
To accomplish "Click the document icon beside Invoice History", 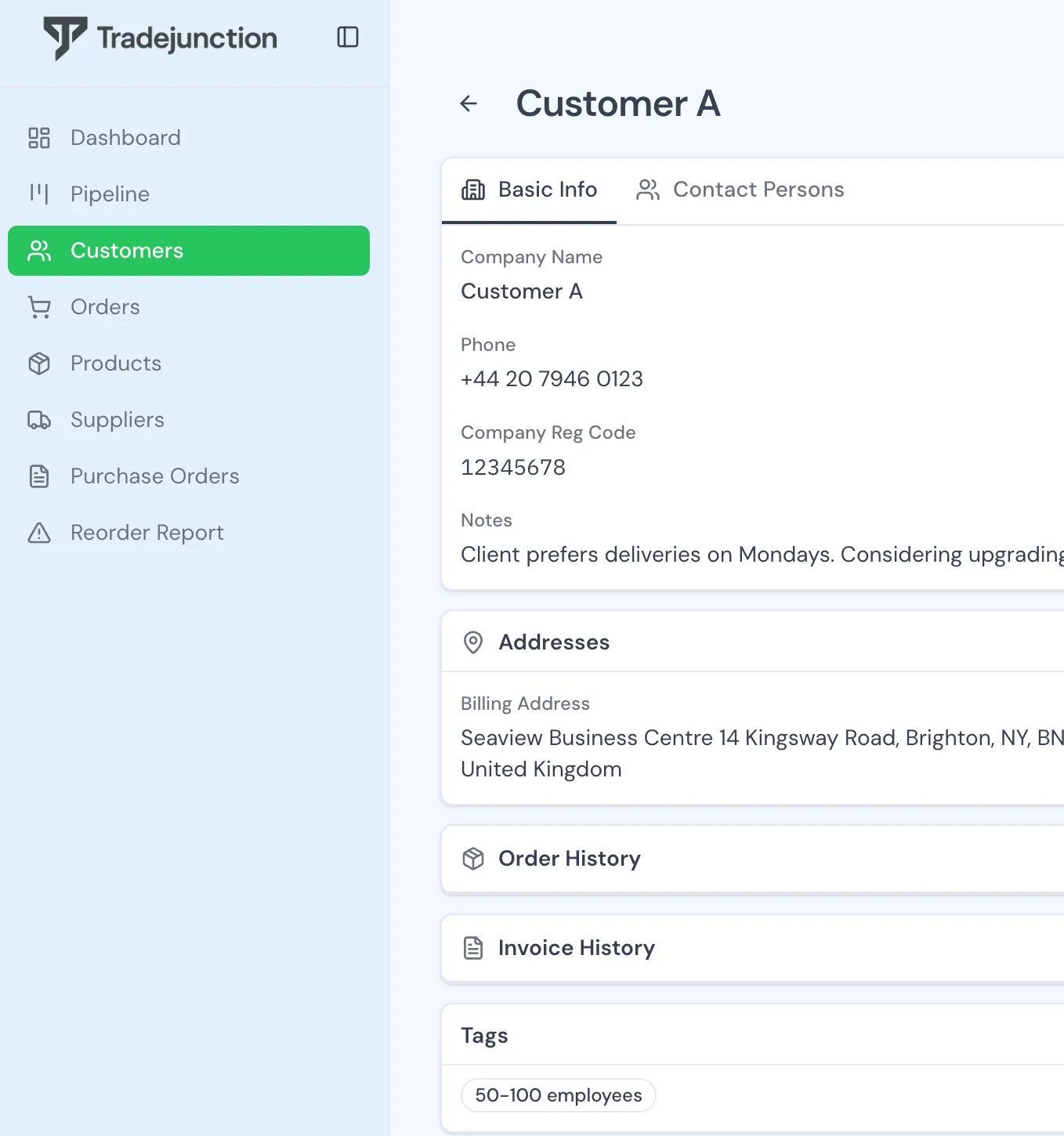I will (x=473, y=948).
